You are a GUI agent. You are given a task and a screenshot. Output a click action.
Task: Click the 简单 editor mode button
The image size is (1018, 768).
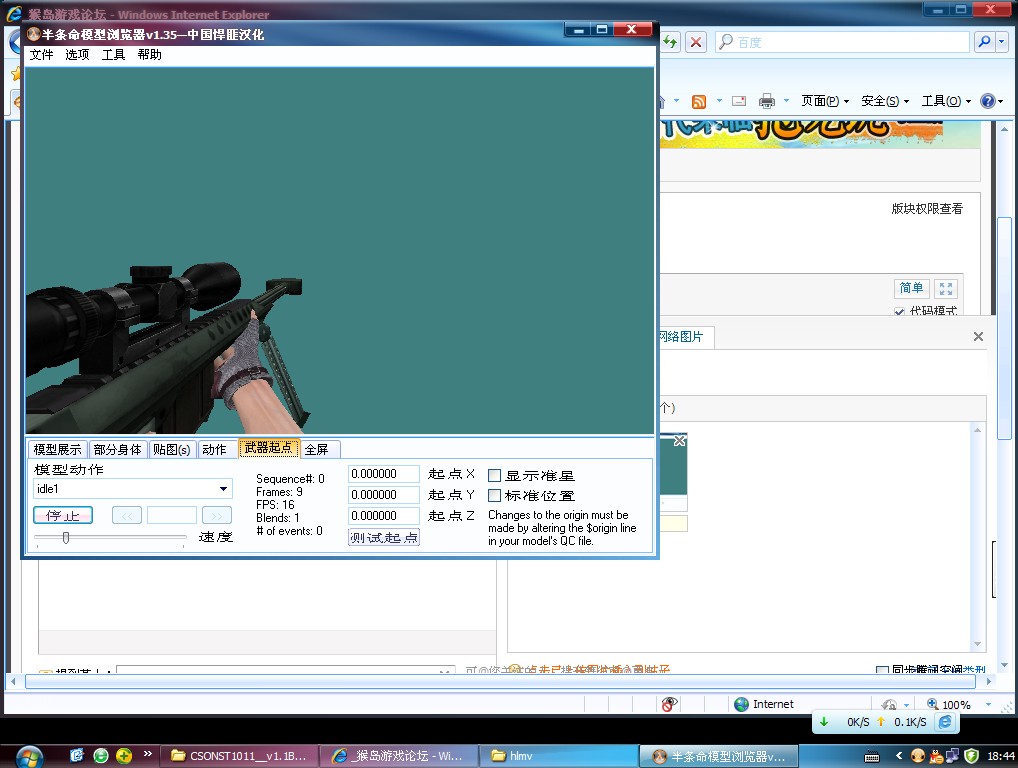click(912, 288)
